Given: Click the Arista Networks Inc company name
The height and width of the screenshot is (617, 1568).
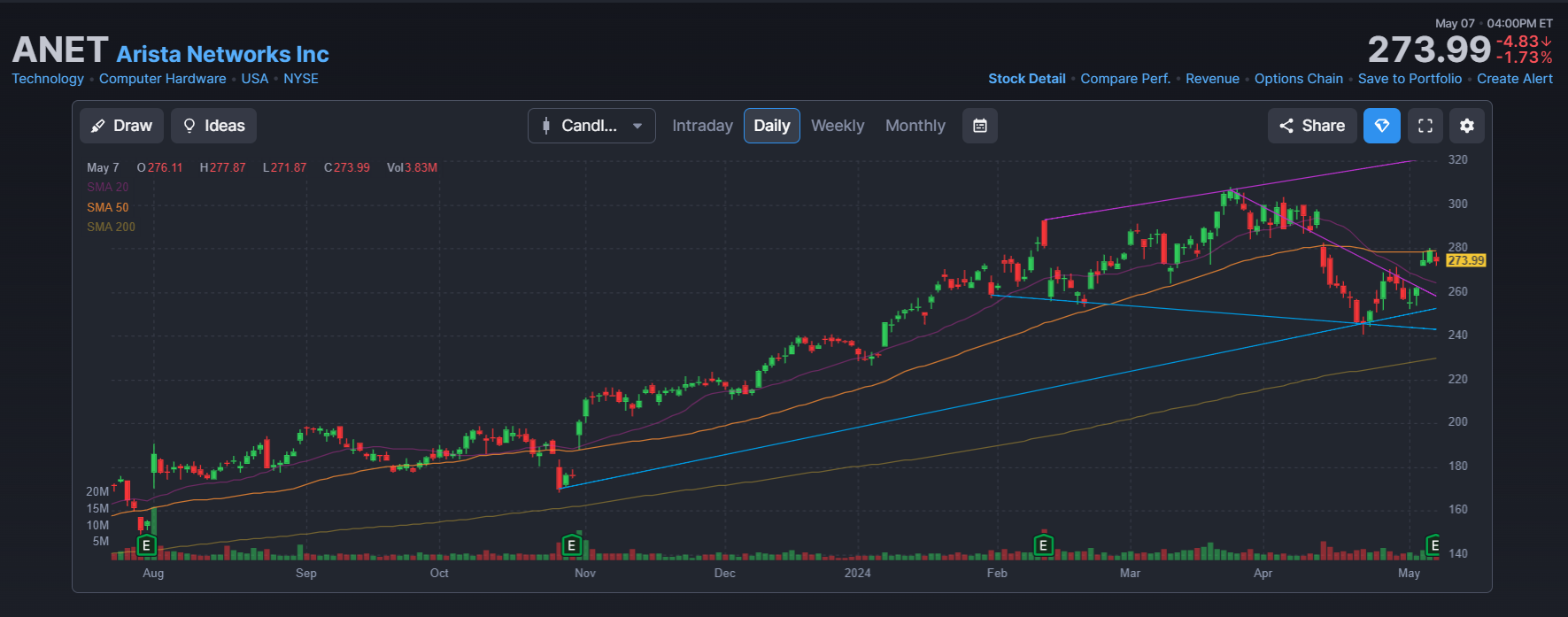Looking at the screenshot, I should [x=223, y=54].
